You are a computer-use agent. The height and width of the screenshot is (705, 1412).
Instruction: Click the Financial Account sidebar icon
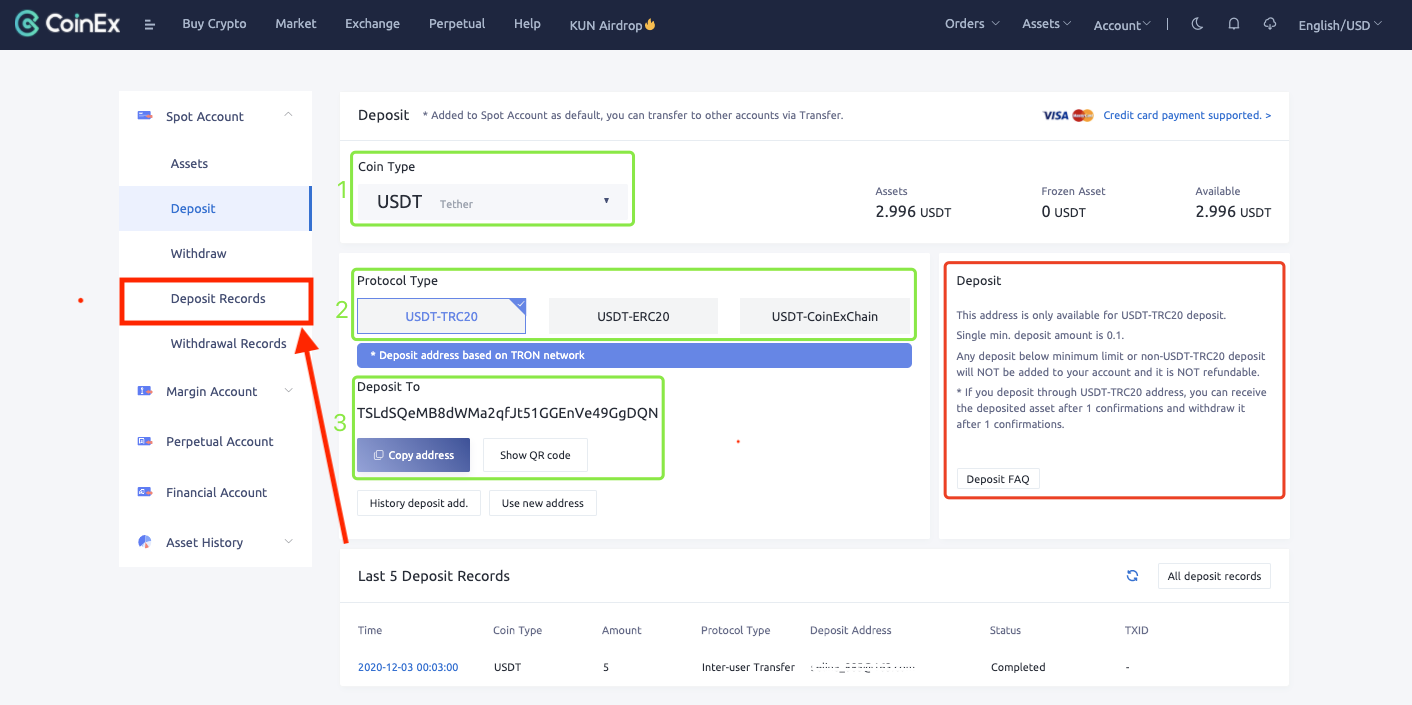click(145, 492)
